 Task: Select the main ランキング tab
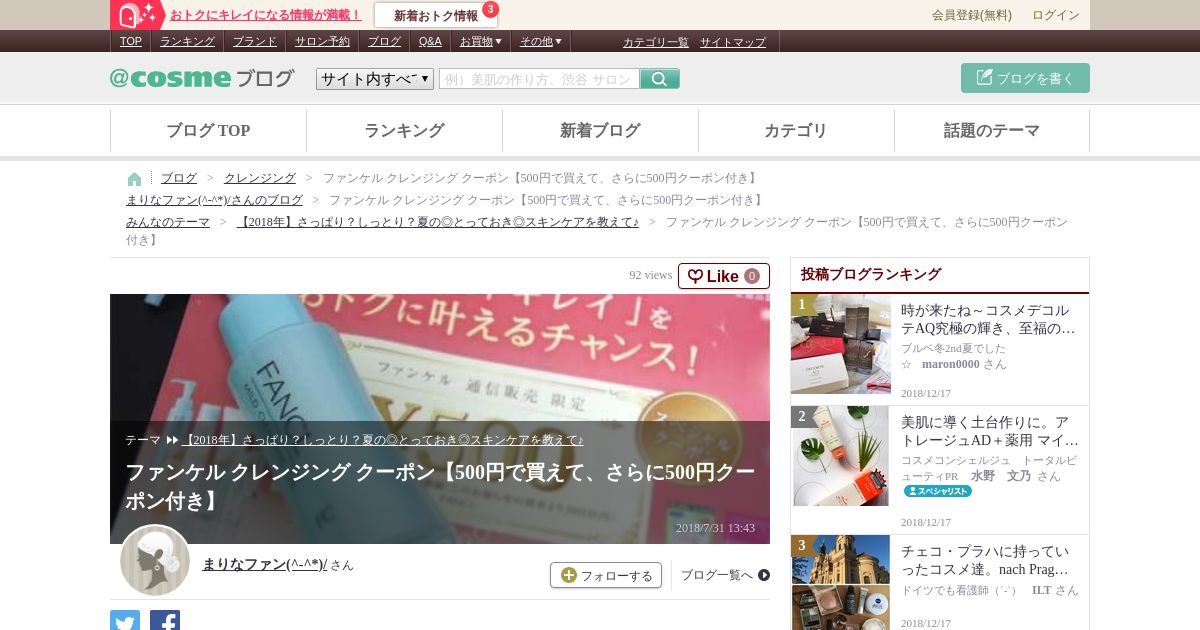[404, 130]
